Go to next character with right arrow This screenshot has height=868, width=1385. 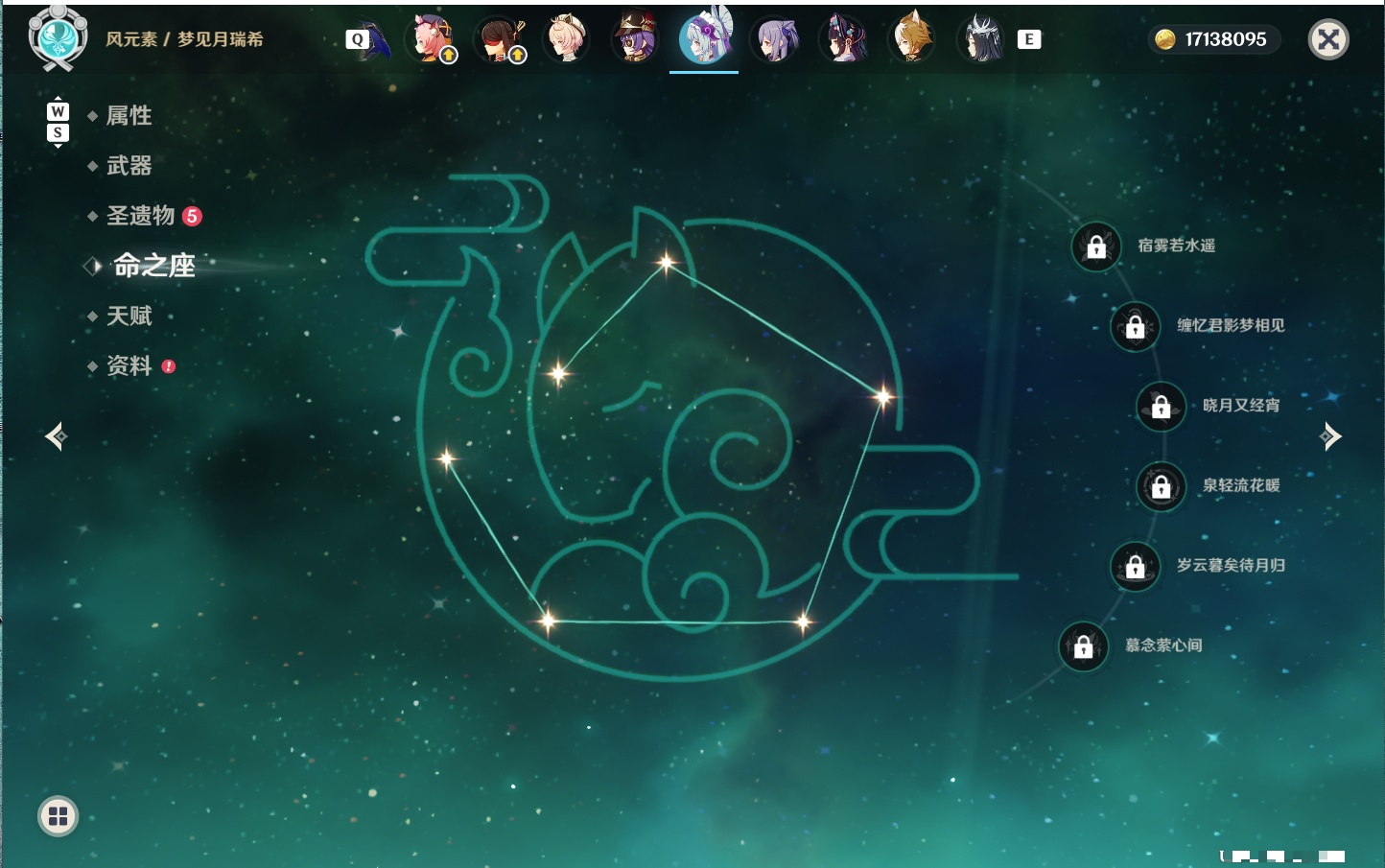[1330, 436]
